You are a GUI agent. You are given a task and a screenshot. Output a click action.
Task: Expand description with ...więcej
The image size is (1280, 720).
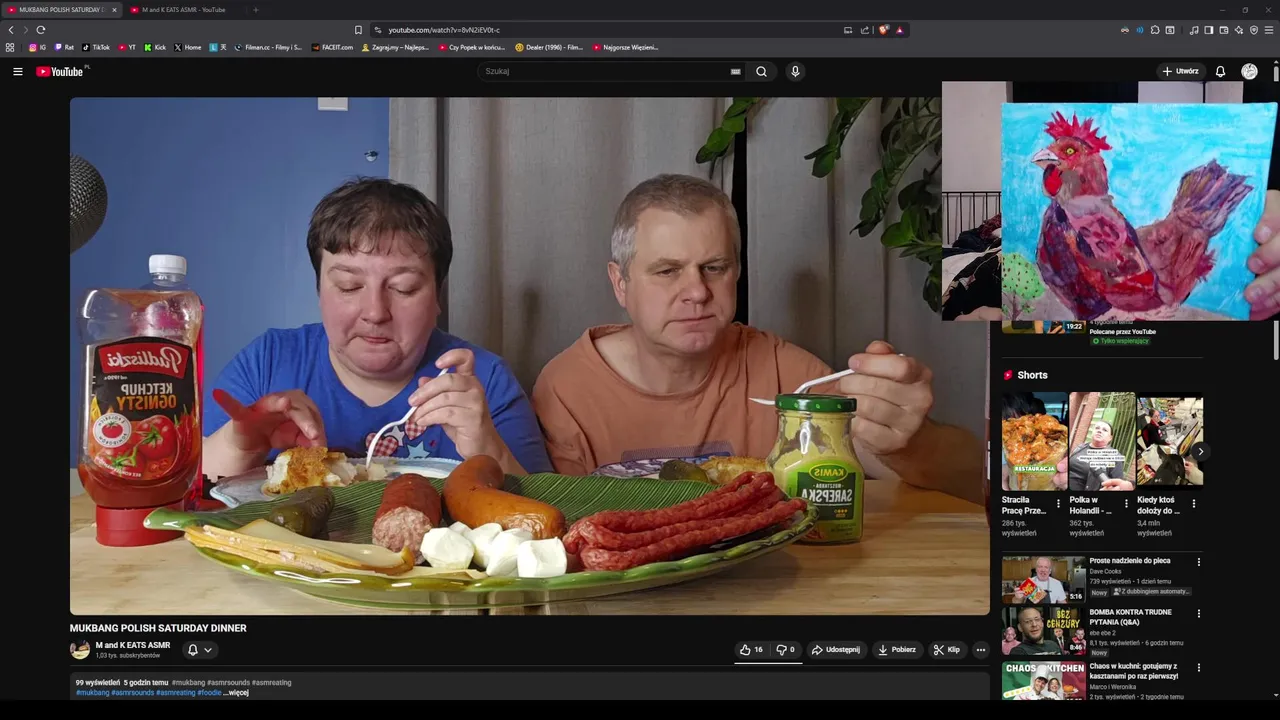point(235,692)
